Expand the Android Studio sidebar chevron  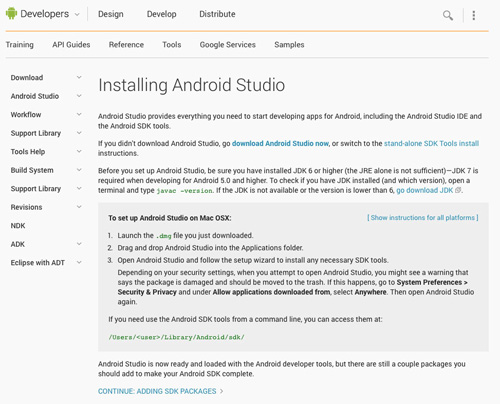pos(79,96)
